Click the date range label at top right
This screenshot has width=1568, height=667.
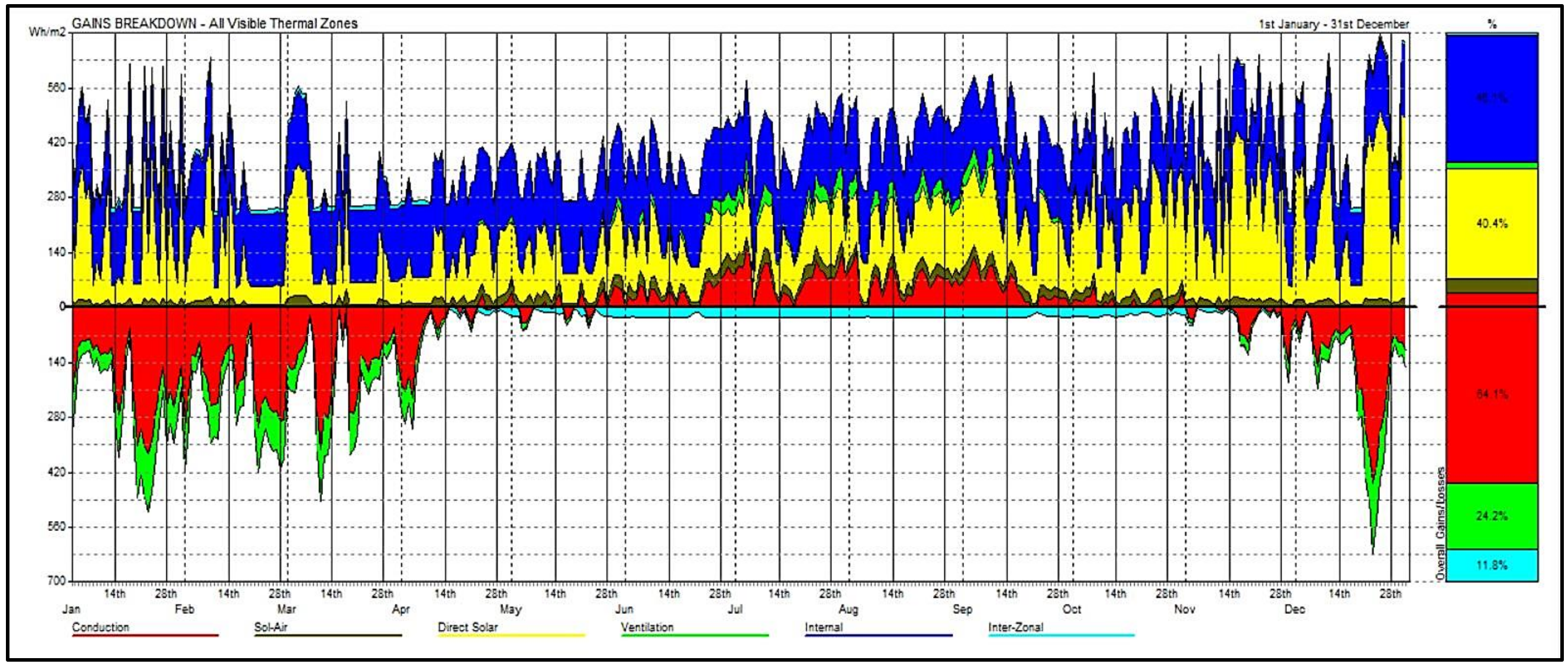1333,24
